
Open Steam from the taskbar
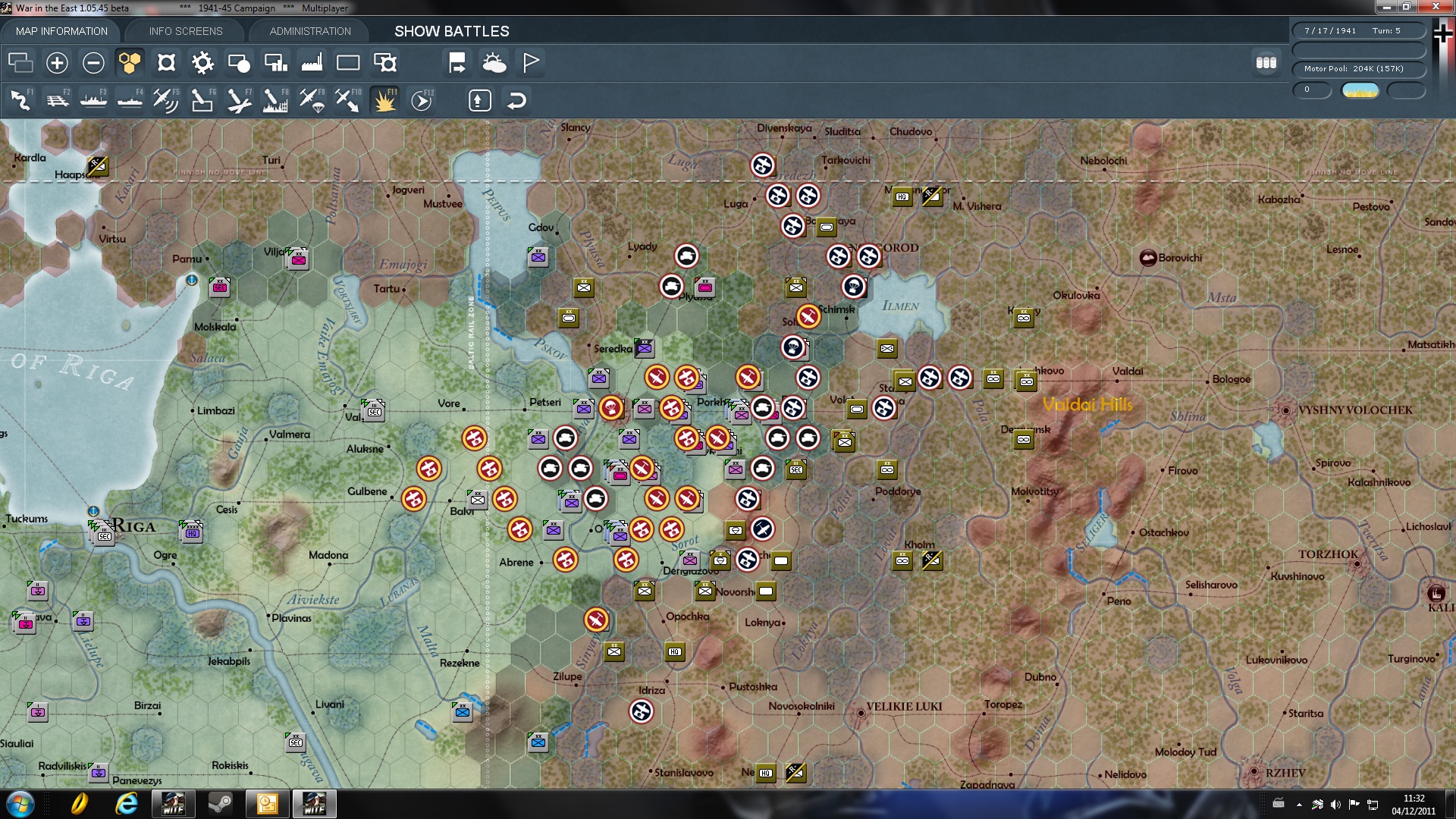(x=221, y=804)
